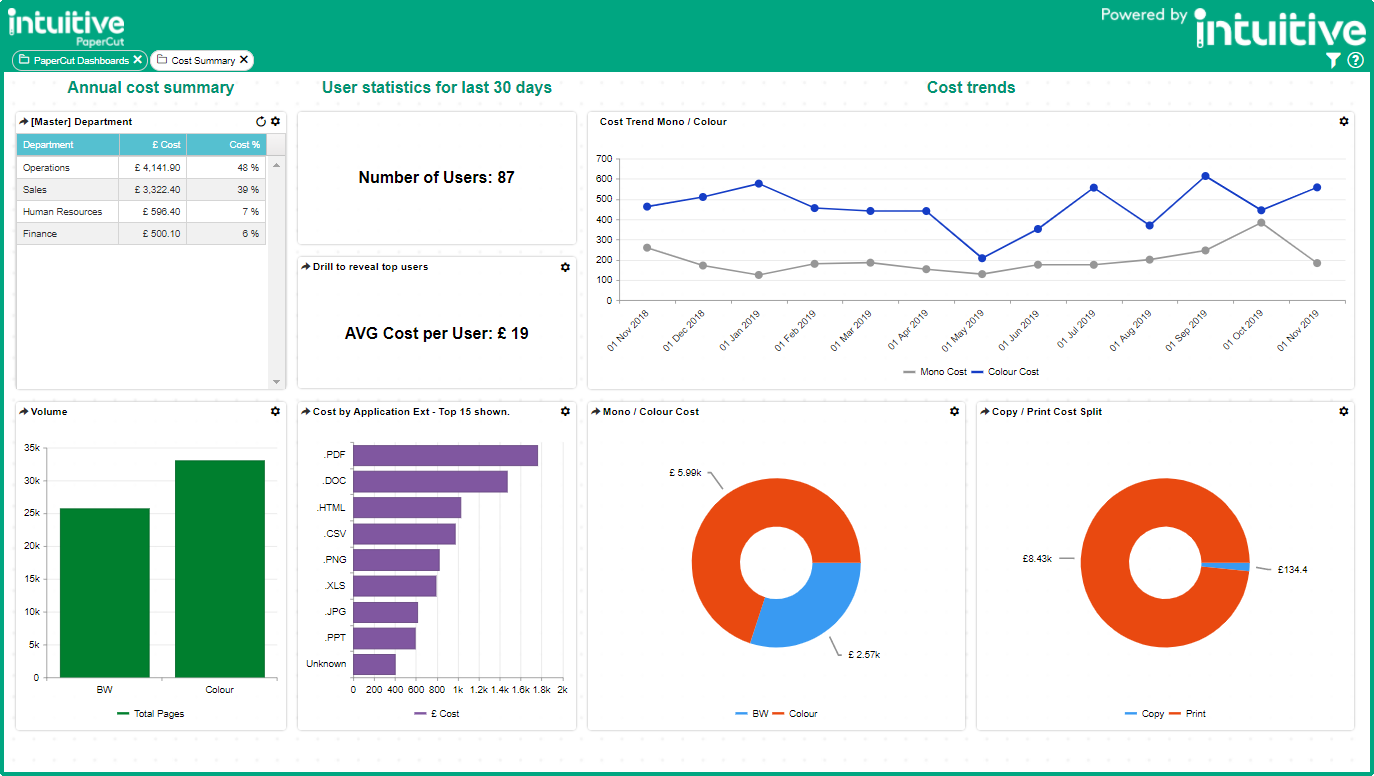Image resolution: width=1374 pixels, height=776 pixels.
Task: Open the help question mark icon
Action: click(x=1355, y=60)
